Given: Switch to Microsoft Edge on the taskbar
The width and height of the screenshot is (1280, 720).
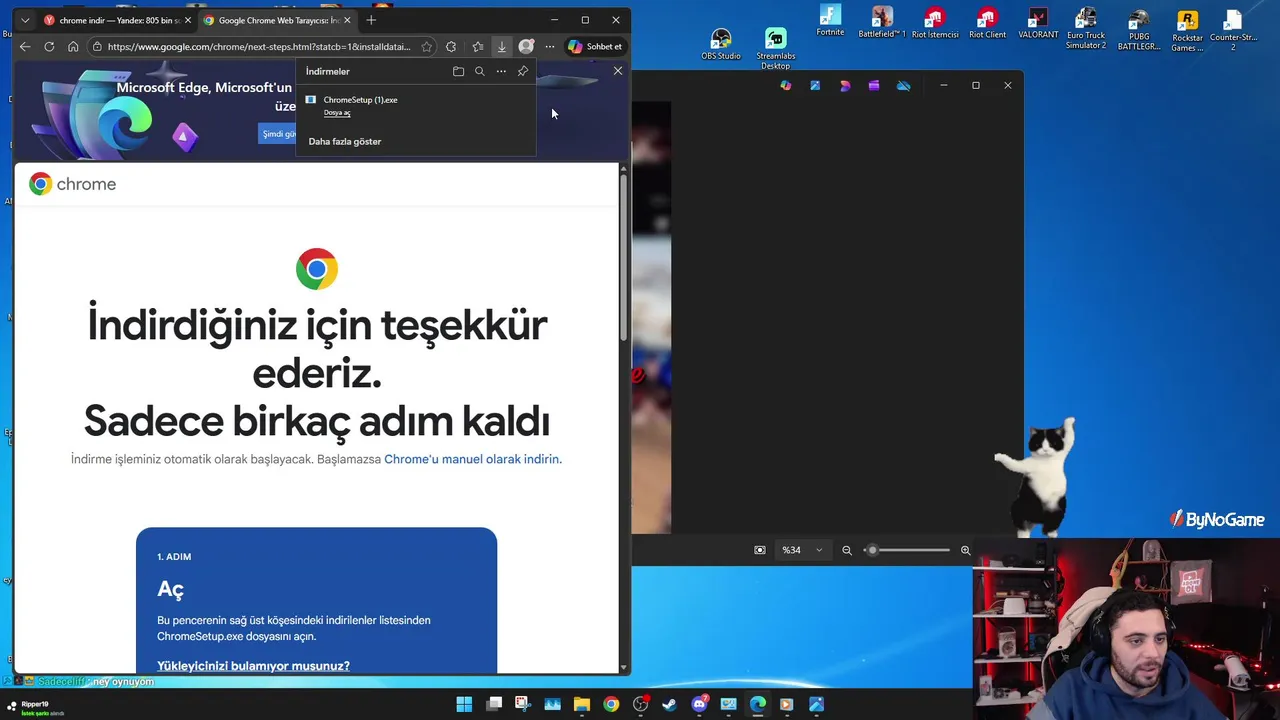Looking at the screenshot, I should click(758, 704).
